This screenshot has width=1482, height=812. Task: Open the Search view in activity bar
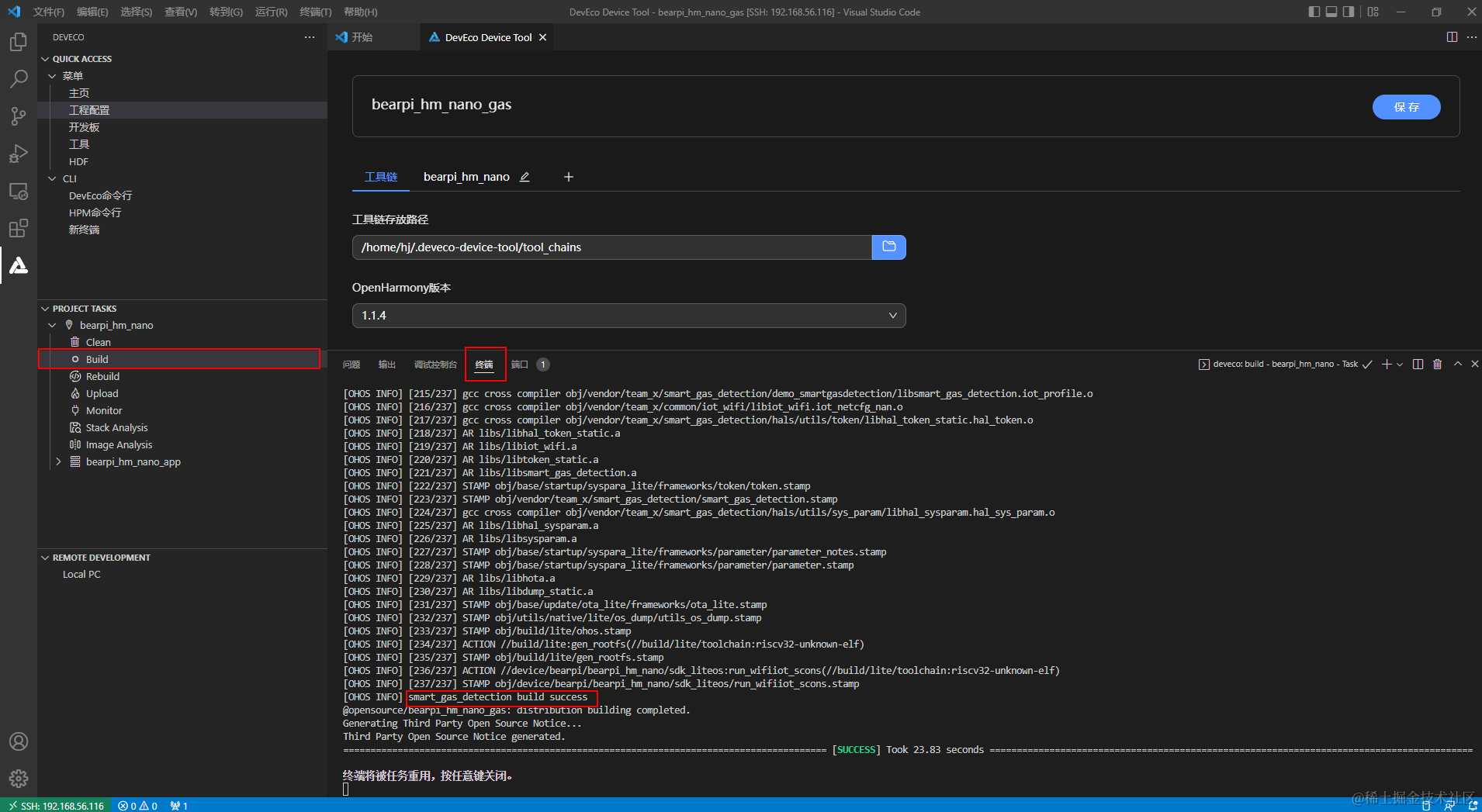pos(19,79)
